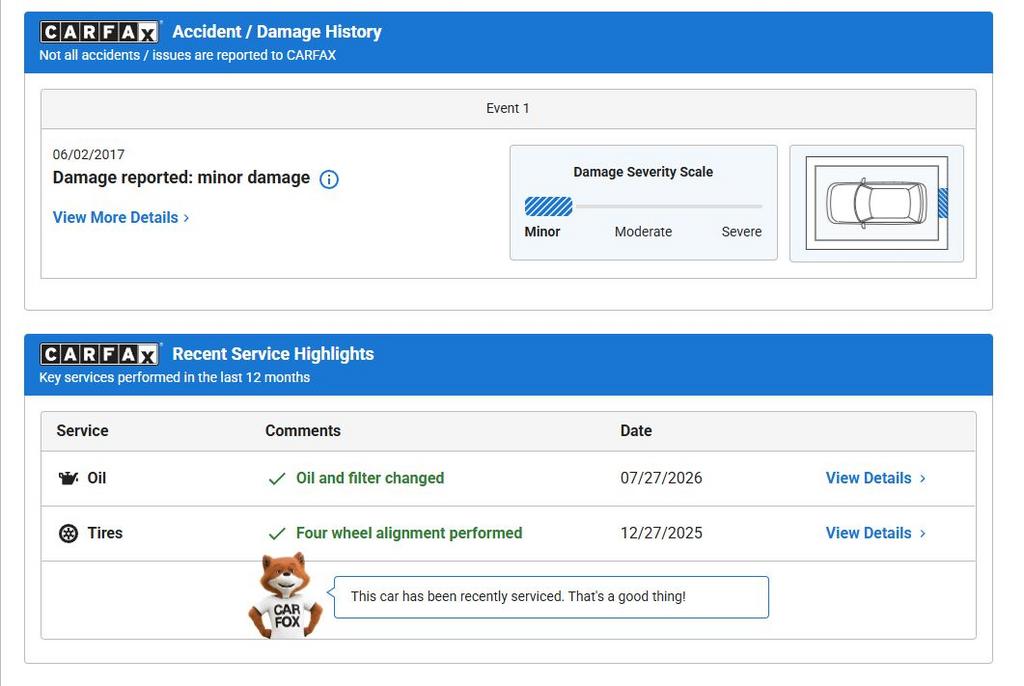Click the Four wheel alignment performed comment
1024x686 pixels.
[x=409, y=533]
